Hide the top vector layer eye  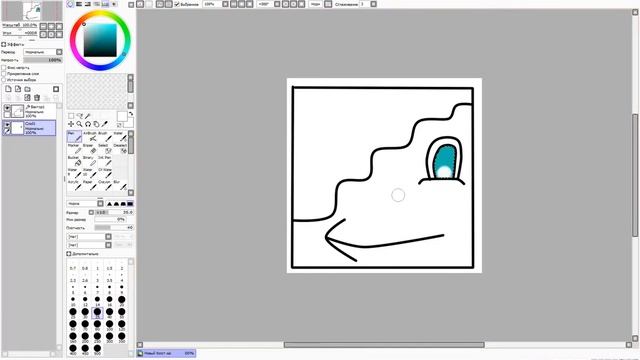[7, 108]
